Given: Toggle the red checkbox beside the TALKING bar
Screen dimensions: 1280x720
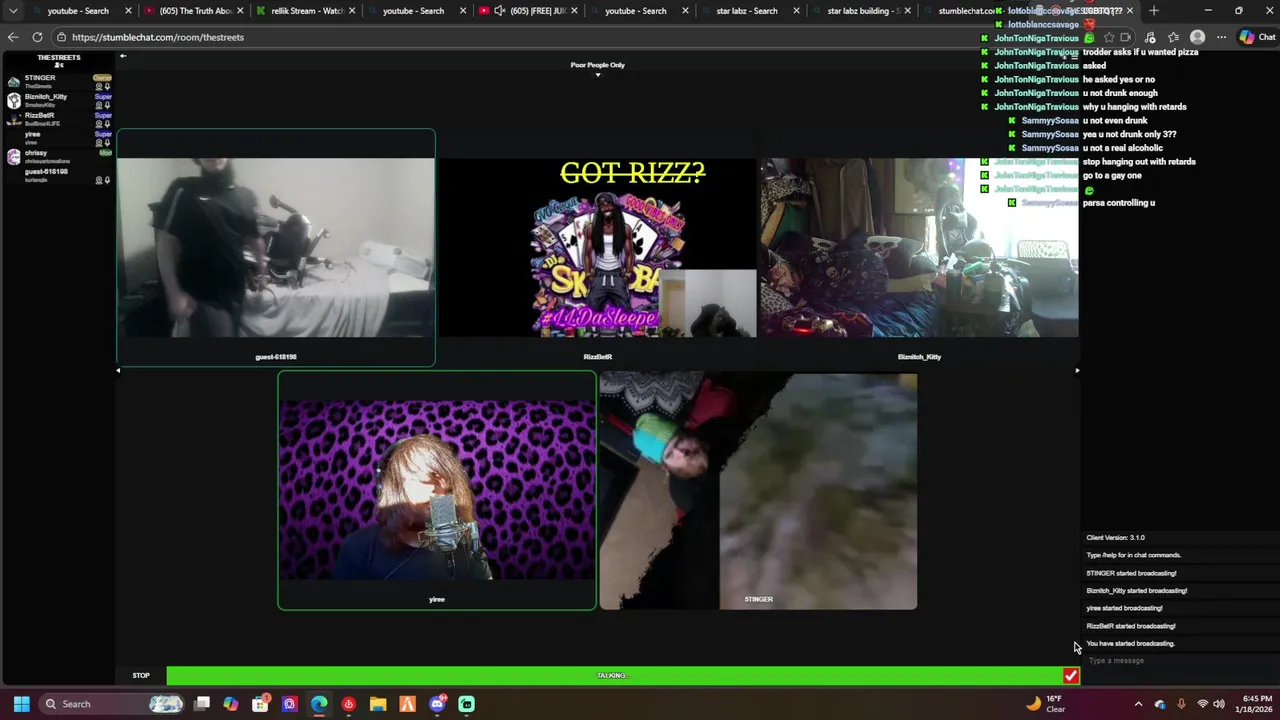Looking at the screenshot, I should (x=1071, y=676).
